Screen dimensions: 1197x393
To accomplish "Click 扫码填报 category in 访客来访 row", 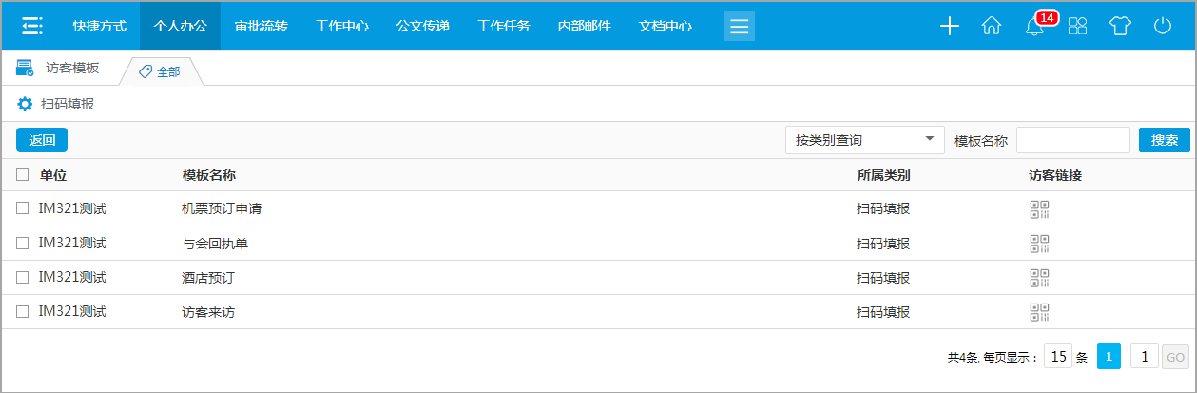I will point(883,312).
